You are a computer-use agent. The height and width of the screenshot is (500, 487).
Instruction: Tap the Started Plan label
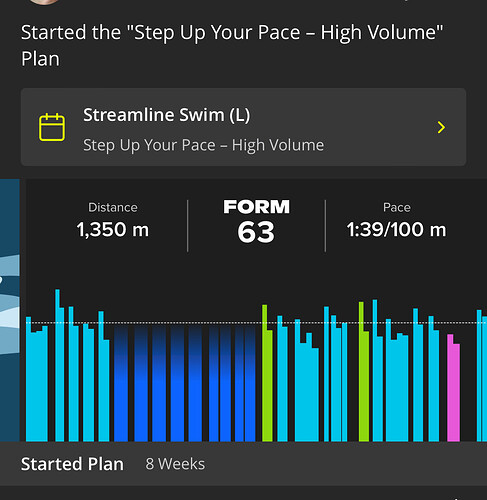(x=72, y=464)
